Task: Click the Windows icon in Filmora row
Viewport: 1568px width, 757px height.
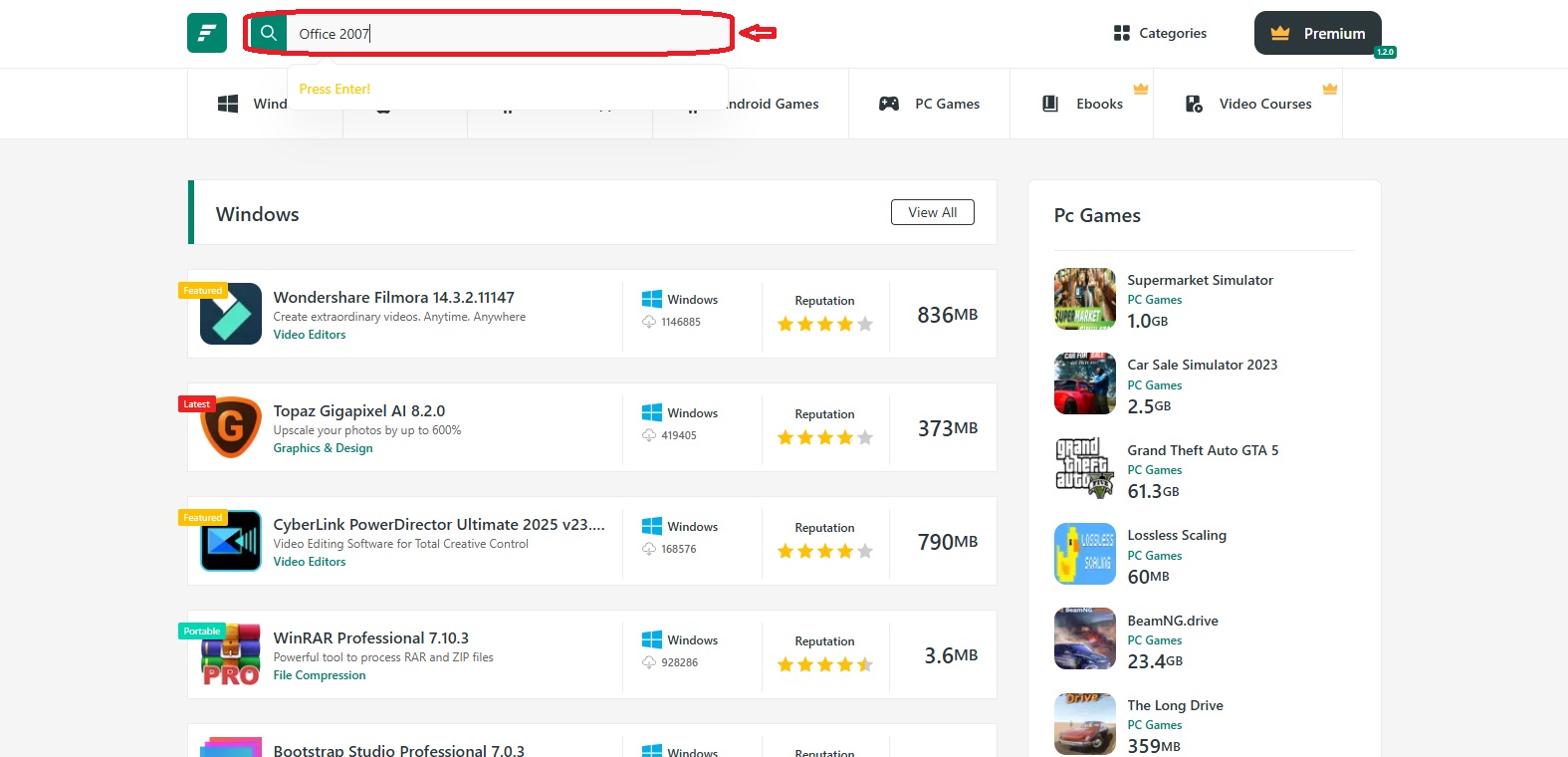Action: coord(652,299)
